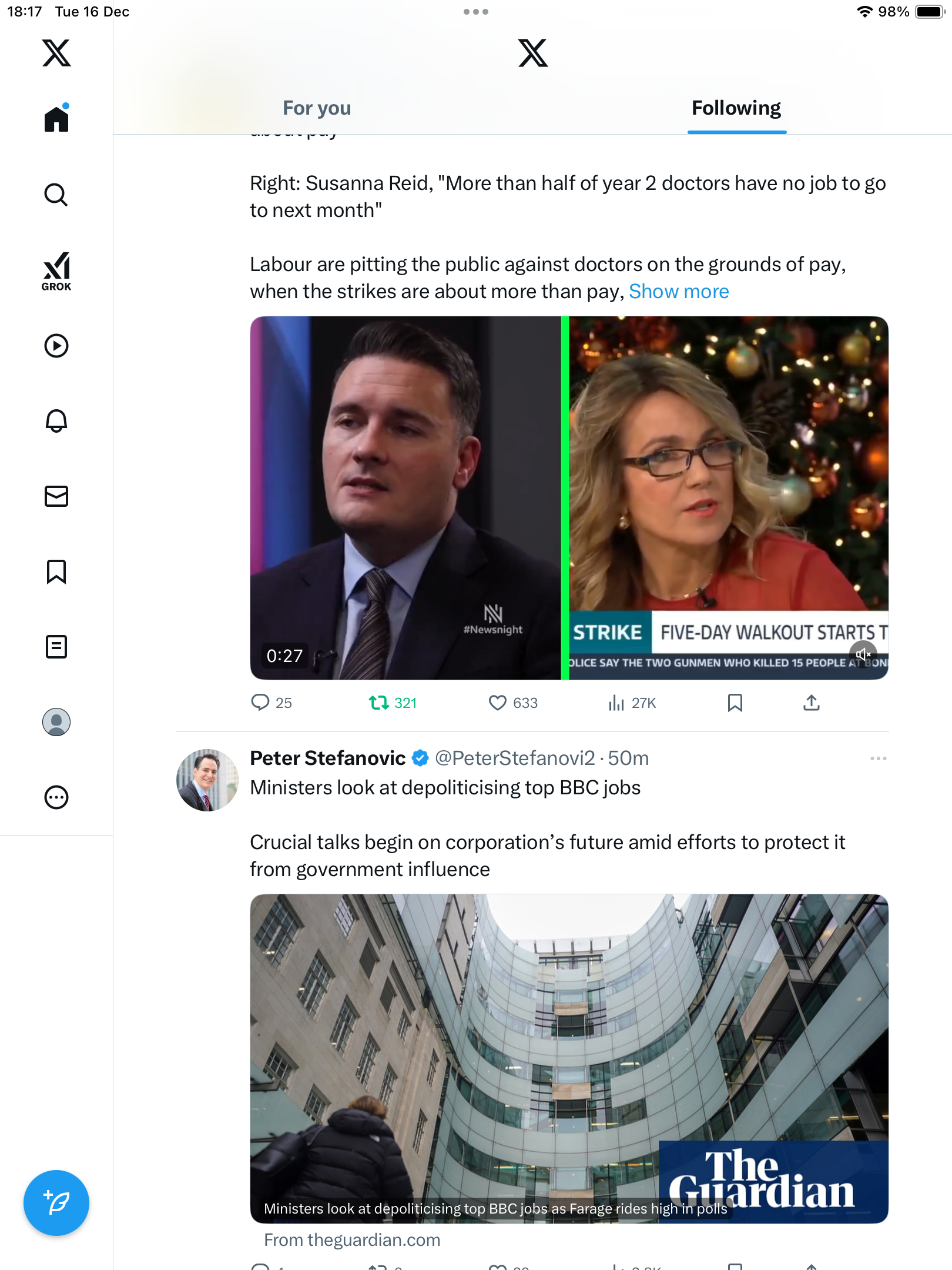Open Peter Stefanovic's profile name link
This screenshot has width=952, height=1270.
[x=328, y=758]
